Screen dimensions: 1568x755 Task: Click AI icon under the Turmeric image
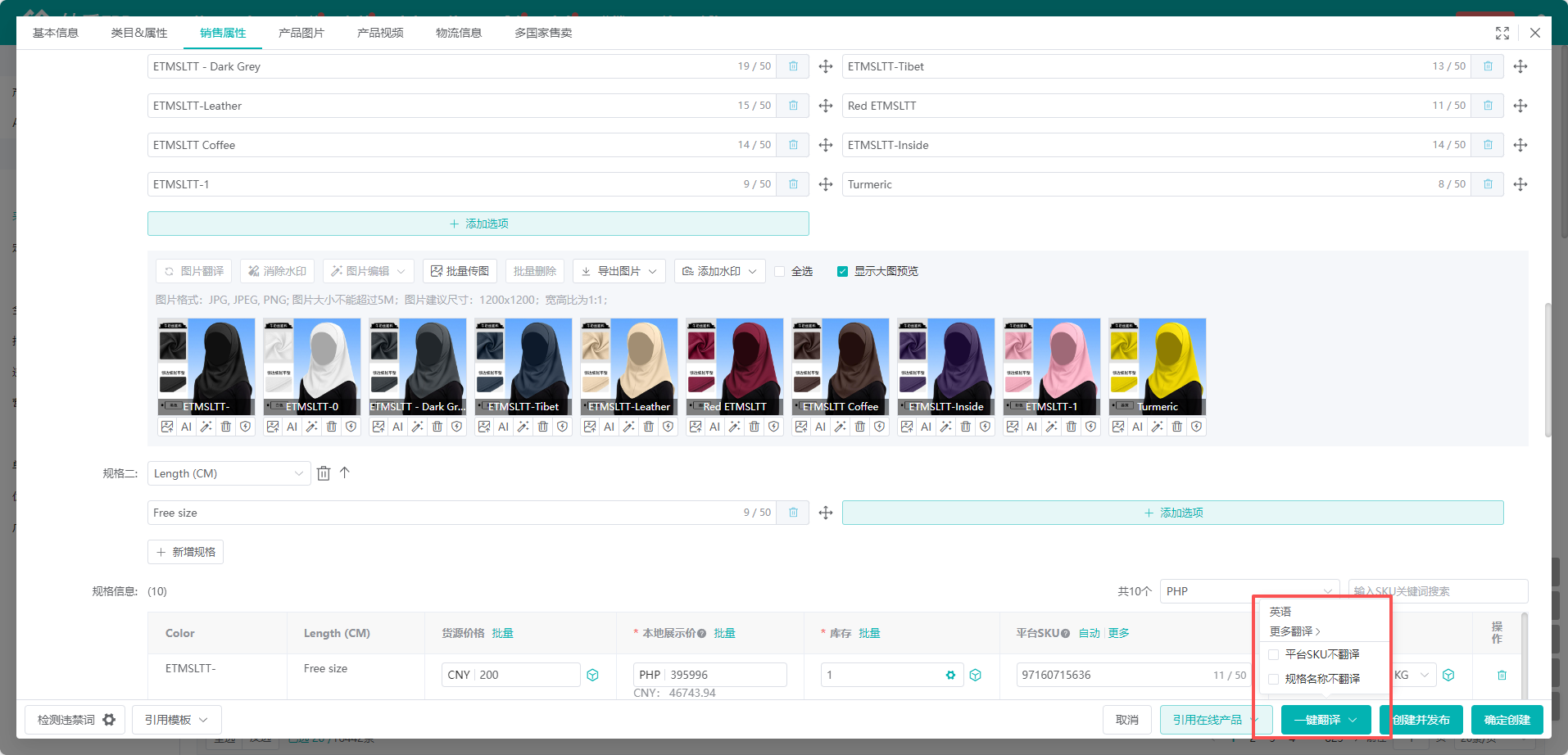click(1137, 427)
